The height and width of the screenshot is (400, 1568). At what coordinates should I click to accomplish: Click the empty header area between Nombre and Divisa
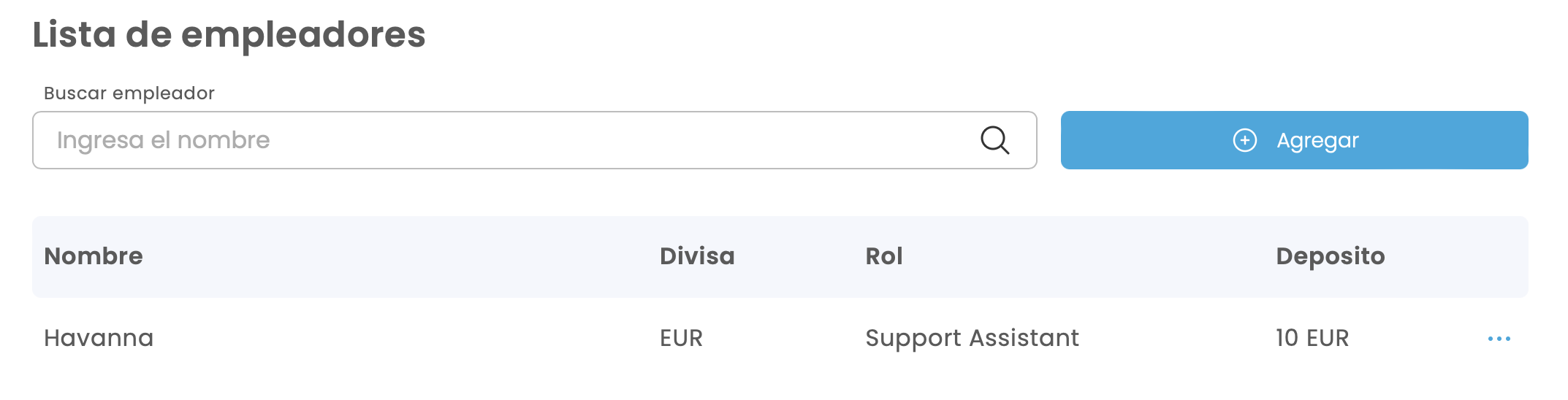point(402,256)
